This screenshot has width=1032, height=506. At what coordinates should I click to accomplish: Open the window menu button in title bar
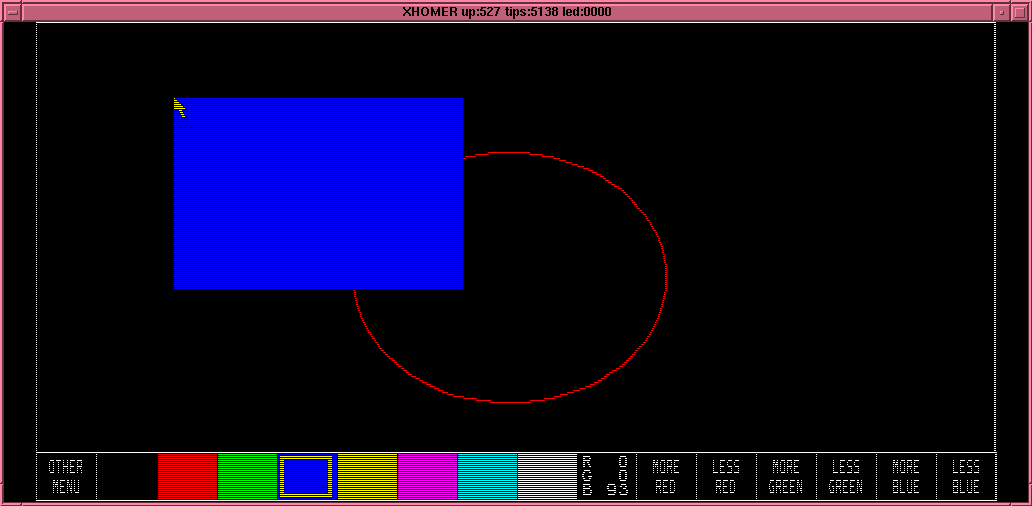[12, 12]
